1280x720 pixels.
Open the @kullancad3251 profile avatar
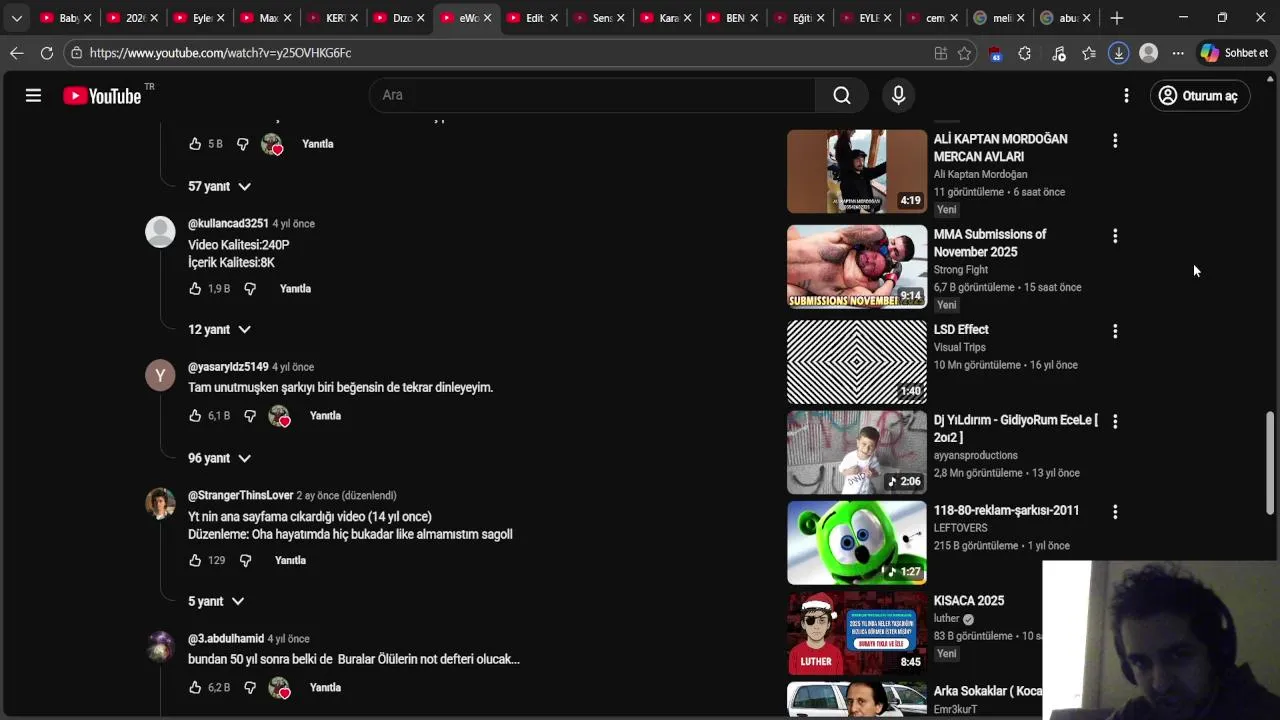point(160,232)
